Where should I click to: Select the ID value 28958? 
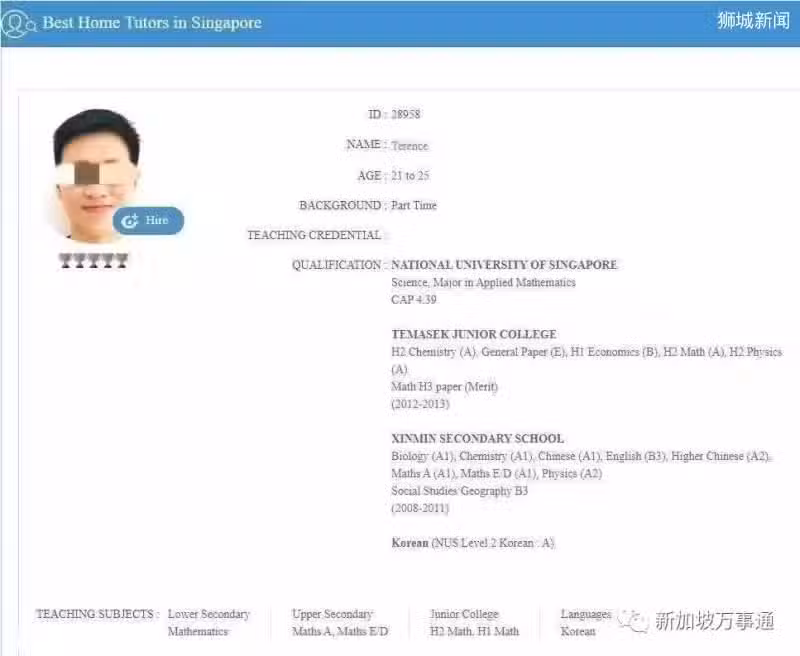click(406, 114)
